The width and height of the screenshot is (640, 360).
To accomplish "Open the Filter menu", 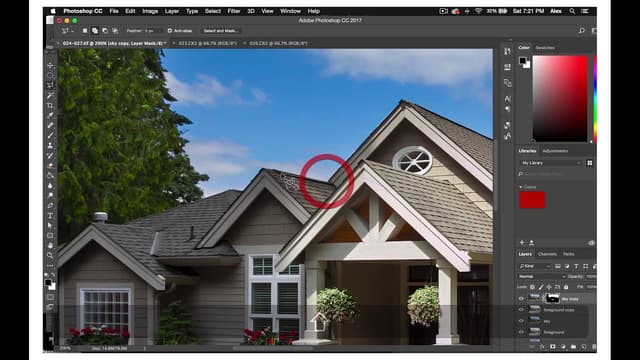I will point(233,11).
